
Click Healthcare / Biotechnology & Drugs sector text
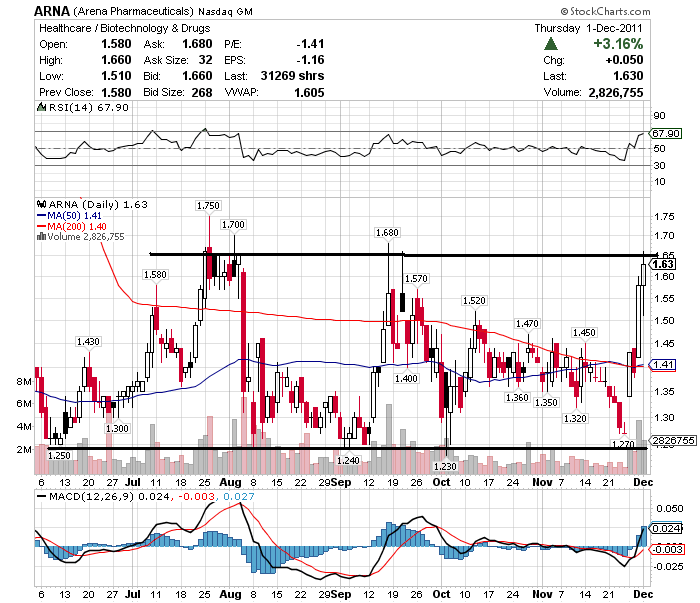coord(125,28)
